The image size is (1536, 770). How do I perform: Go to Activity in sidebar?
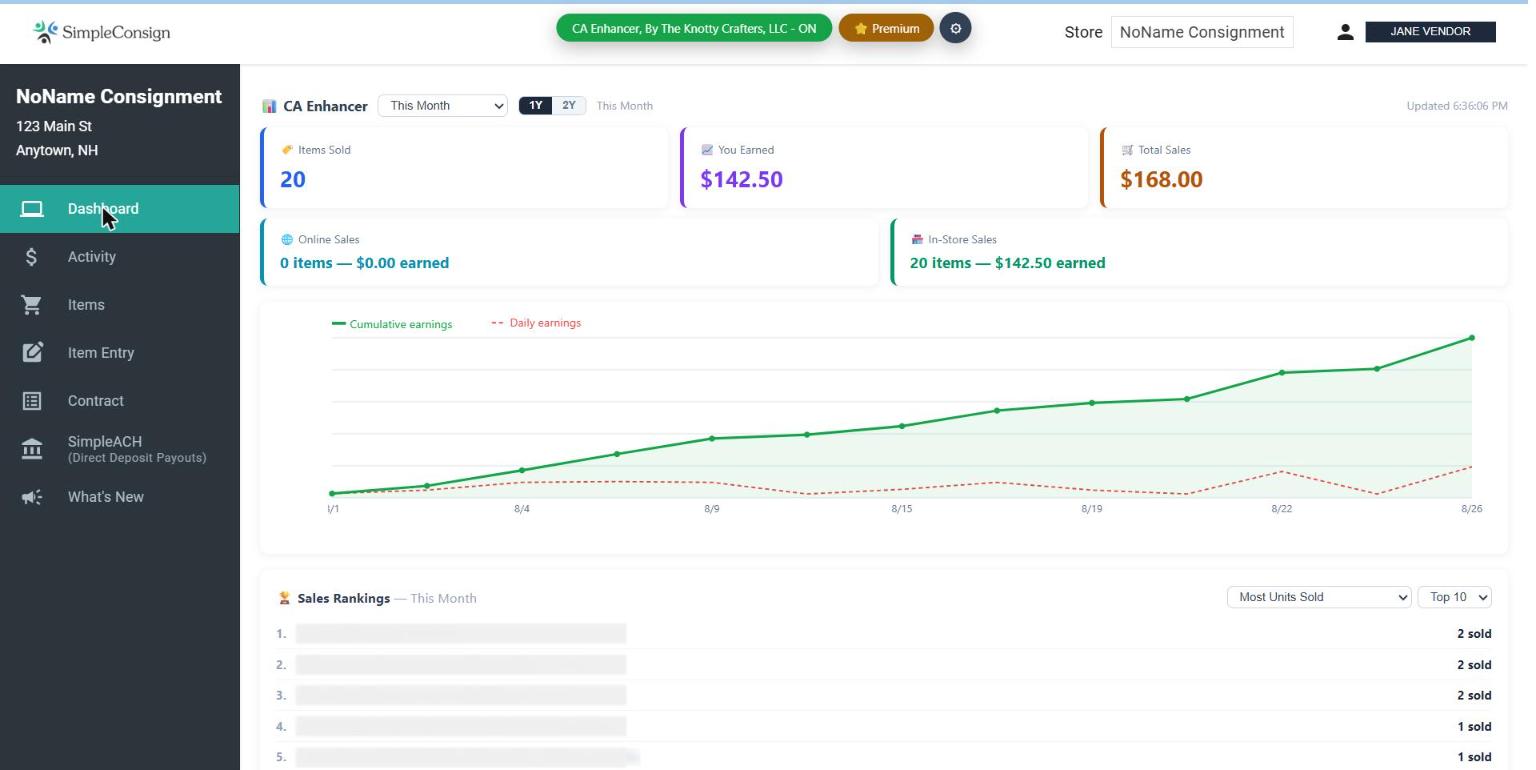click(x=120, y=257)
